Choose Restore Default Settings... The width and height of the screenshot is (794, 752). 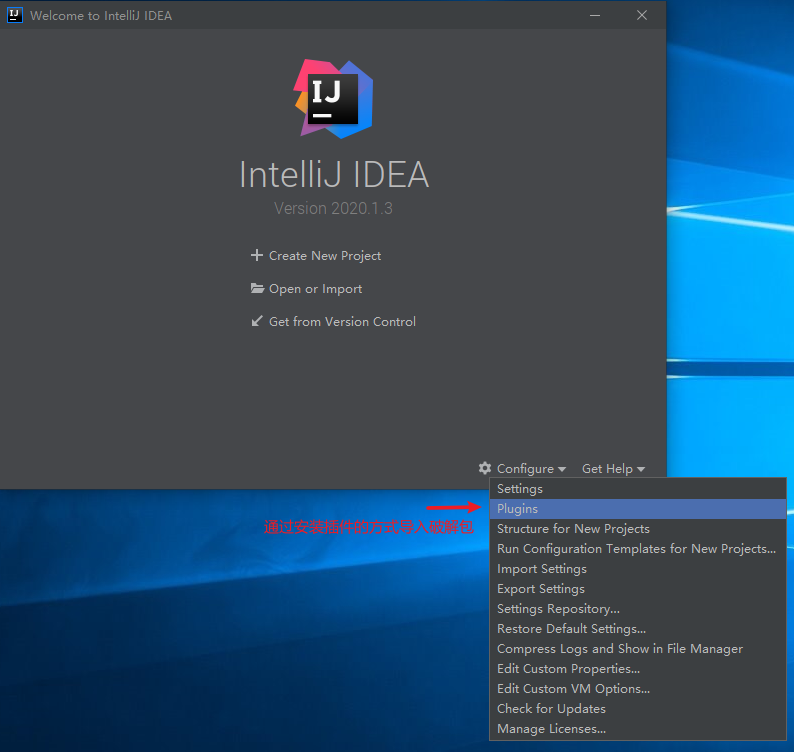(638, 628)
